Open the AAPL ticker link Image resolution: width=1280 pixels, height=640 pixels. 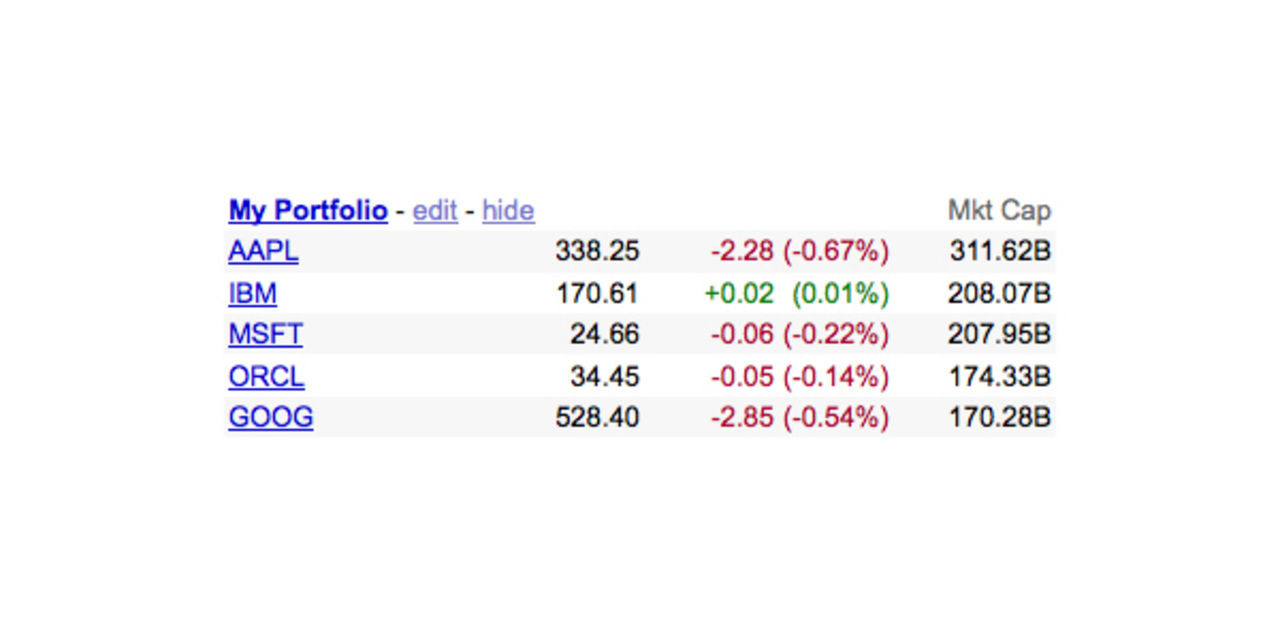(263, 251)
